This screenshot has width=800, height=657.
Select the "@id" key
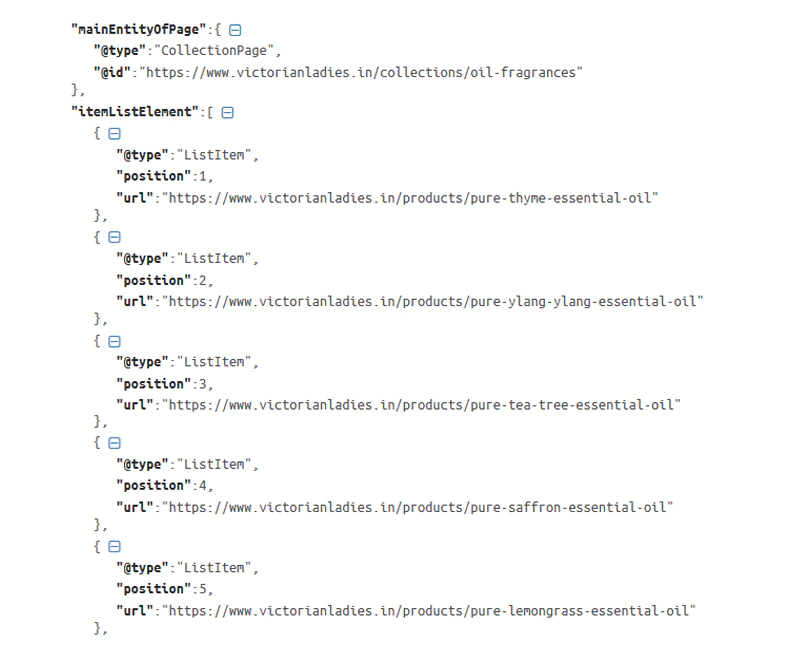pos(113,72)
